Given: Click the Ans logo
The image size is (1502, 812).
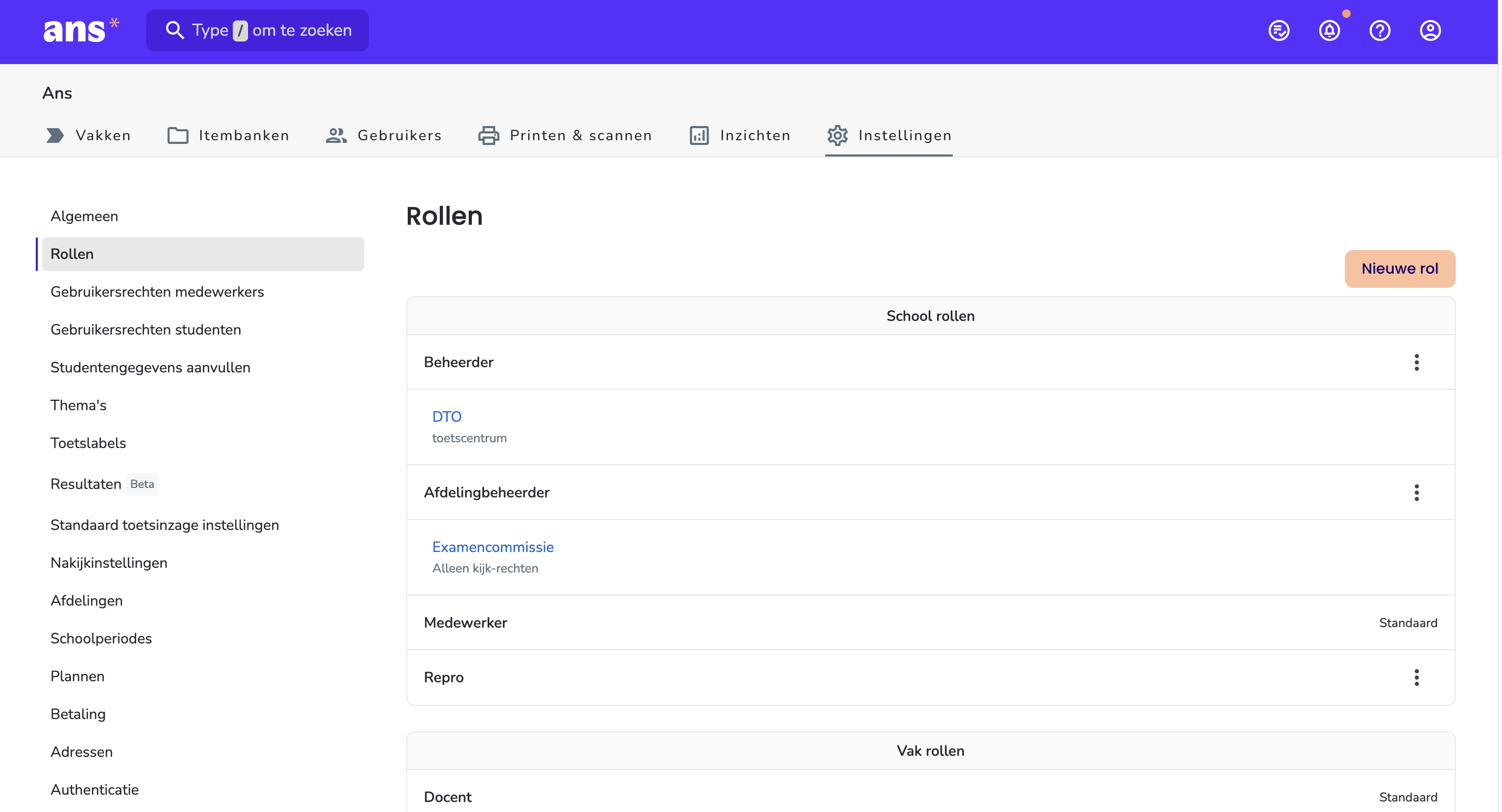Looking at the screenshot, I should (81, 30).
